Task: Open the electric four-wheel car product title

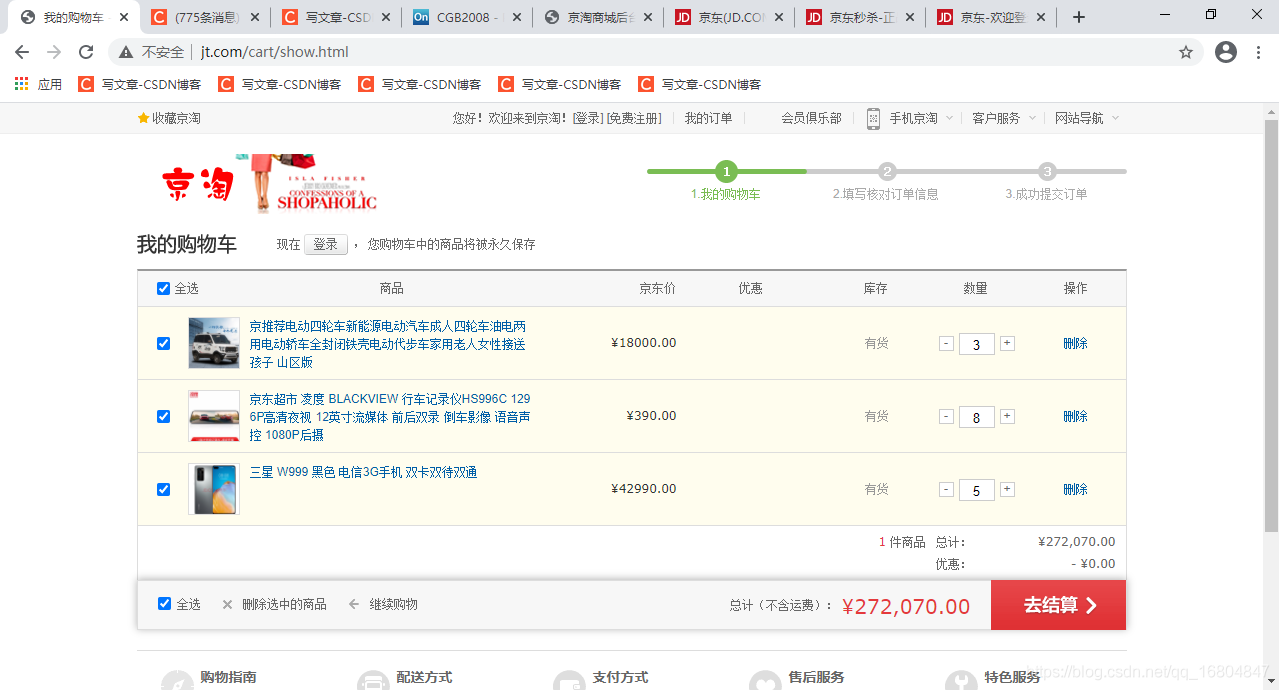Action: 388,344
